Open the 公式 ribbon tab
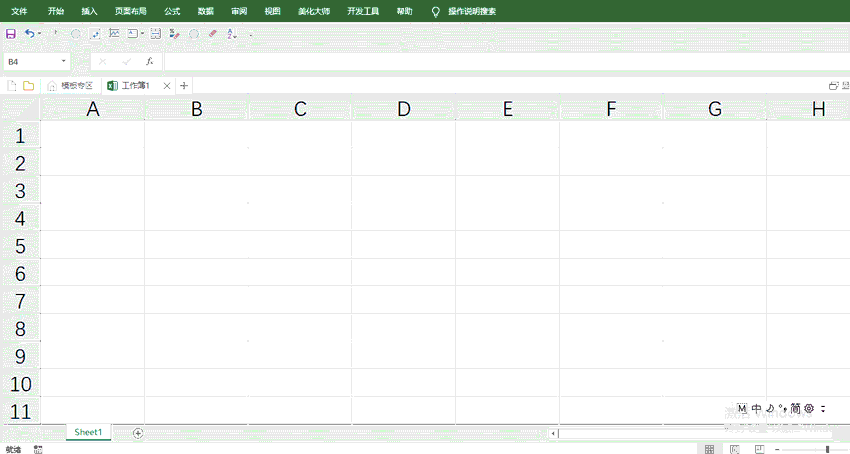Screen dimensions: 850x454 coord(172,11)
